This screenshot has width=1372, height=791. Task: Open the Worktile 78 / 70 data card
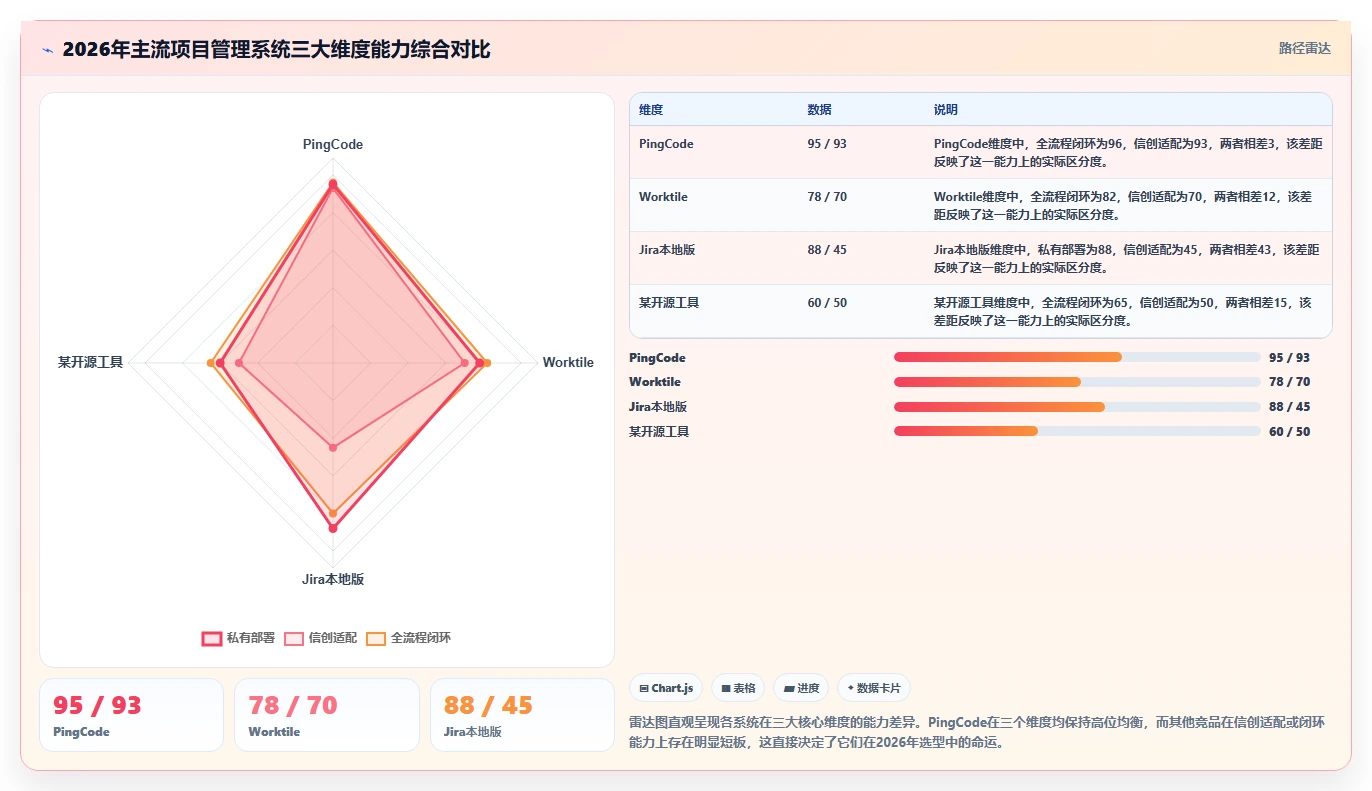click(327, 715)
